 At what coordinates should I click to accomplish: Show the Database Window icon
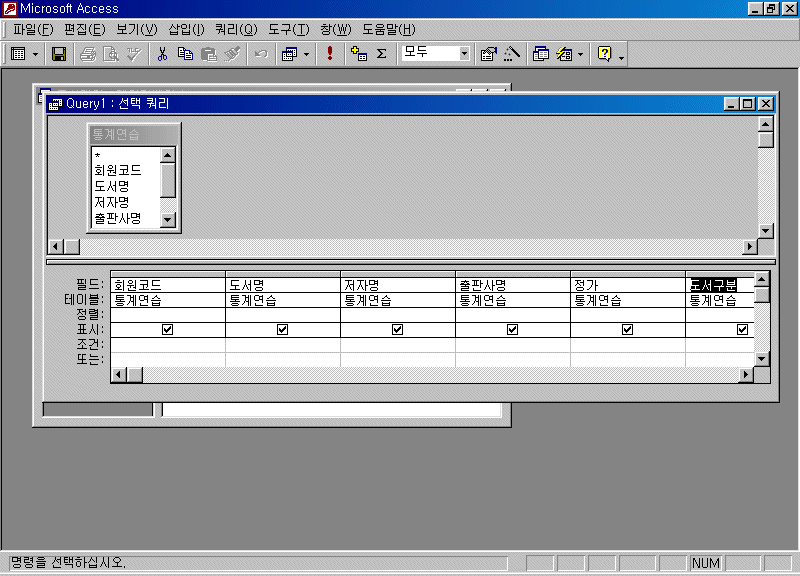click(541, 54)
